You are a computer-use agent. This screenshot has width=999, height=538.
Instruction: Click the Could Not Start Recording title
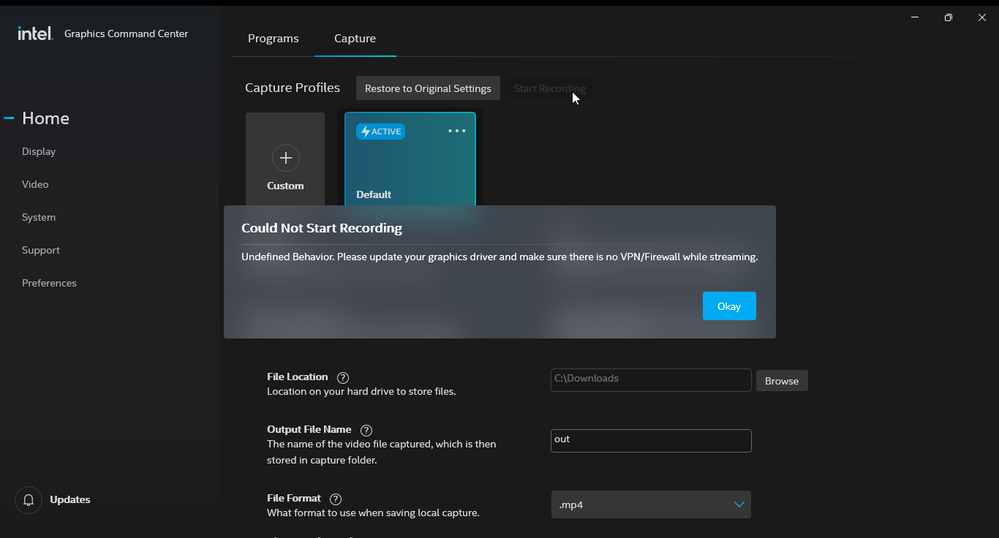322,228
